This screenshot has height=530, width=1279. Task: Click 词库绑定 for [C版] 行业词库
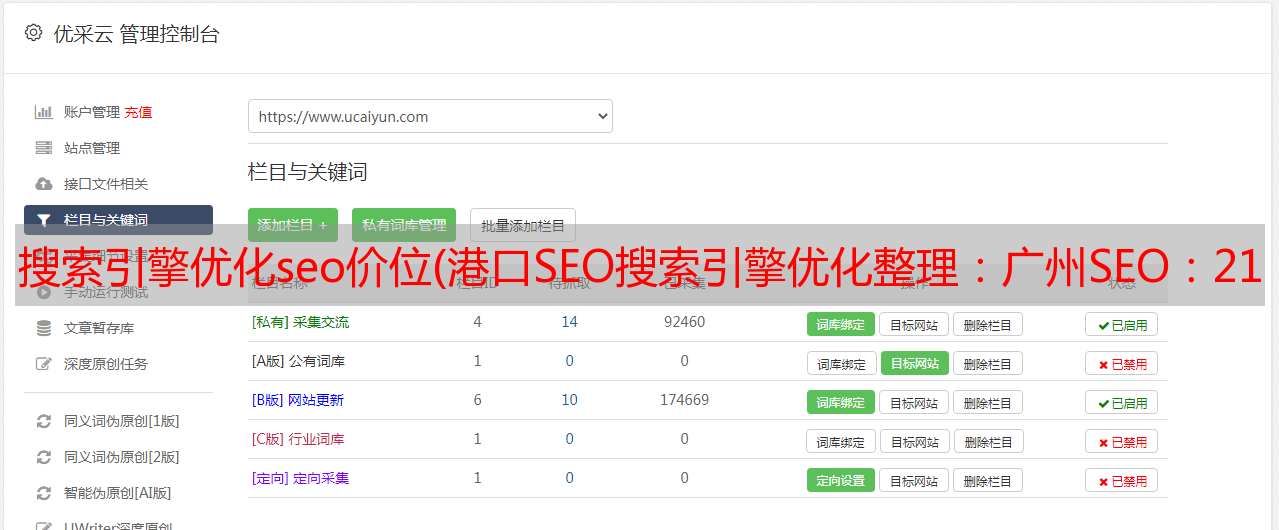tap(841, 441)
